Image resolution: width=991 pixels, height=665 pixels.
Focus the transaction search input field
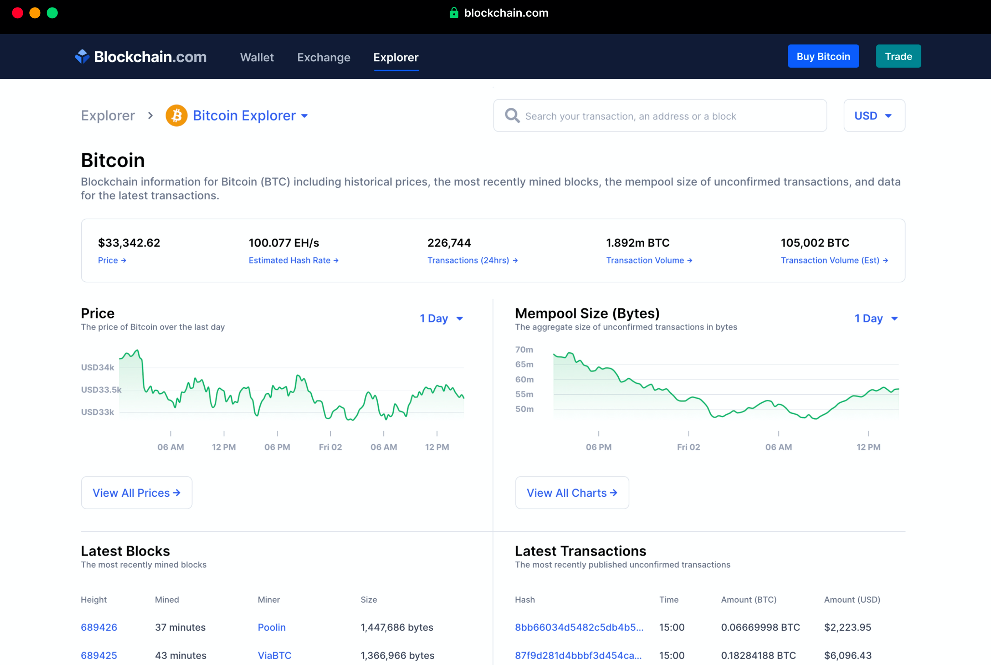(x=670, y=116)
